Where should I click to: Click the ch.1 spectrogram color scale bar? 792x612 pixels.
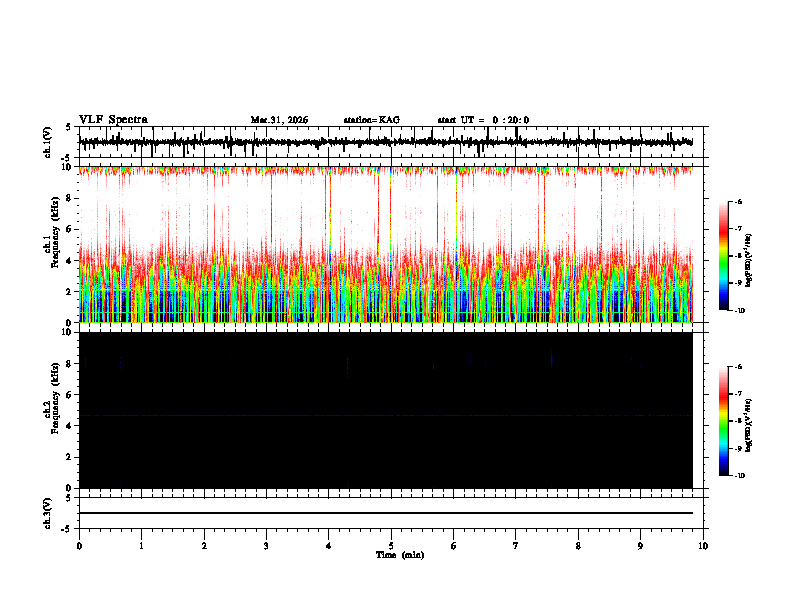click(724, 256)
